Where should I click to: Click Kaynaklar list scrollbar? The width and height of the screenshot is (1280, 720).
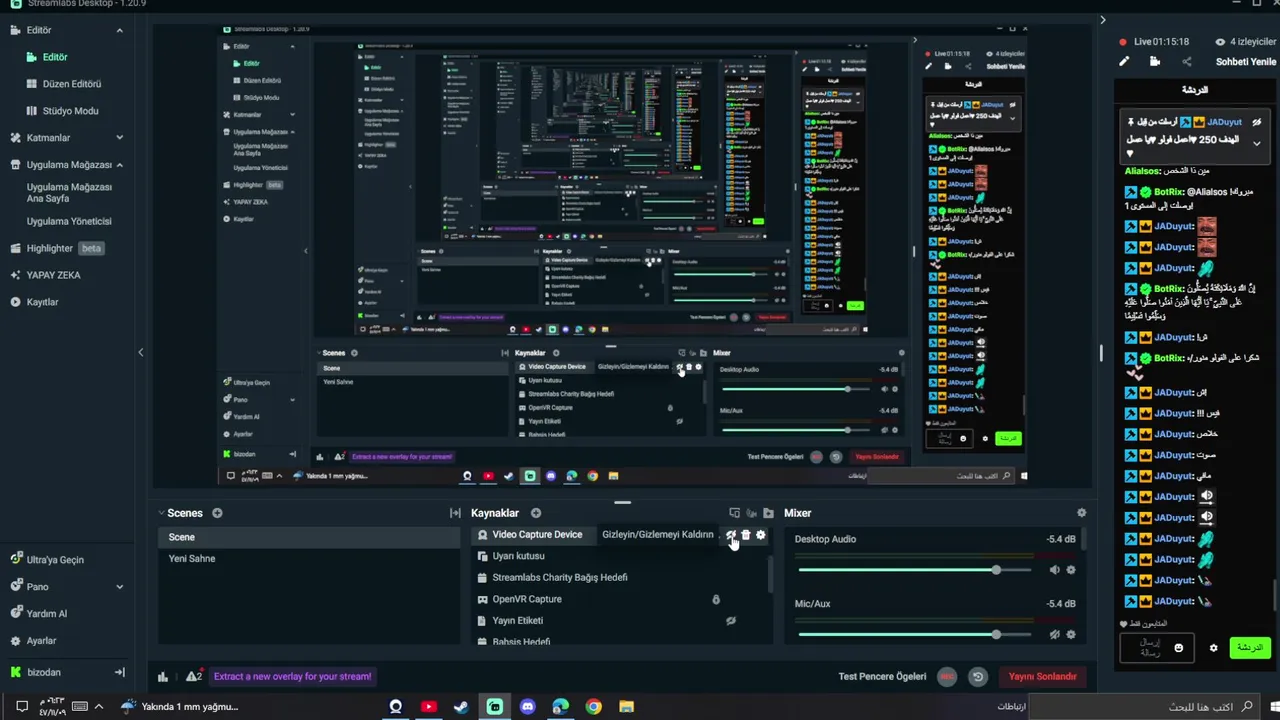[770, 575]
